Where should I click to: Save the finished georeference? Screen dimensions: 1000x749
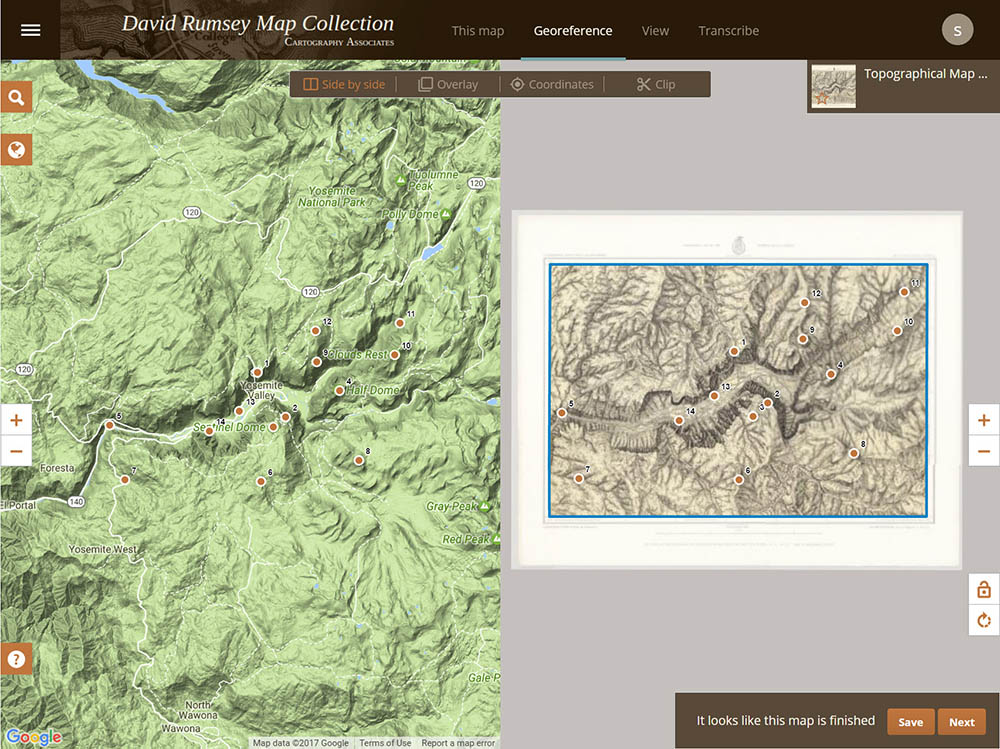pyautogui.click(x=910, y=721)
